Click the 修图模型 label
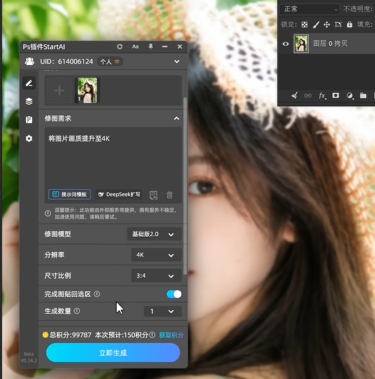Screen dimensions: 375x379 pos(58,234)
